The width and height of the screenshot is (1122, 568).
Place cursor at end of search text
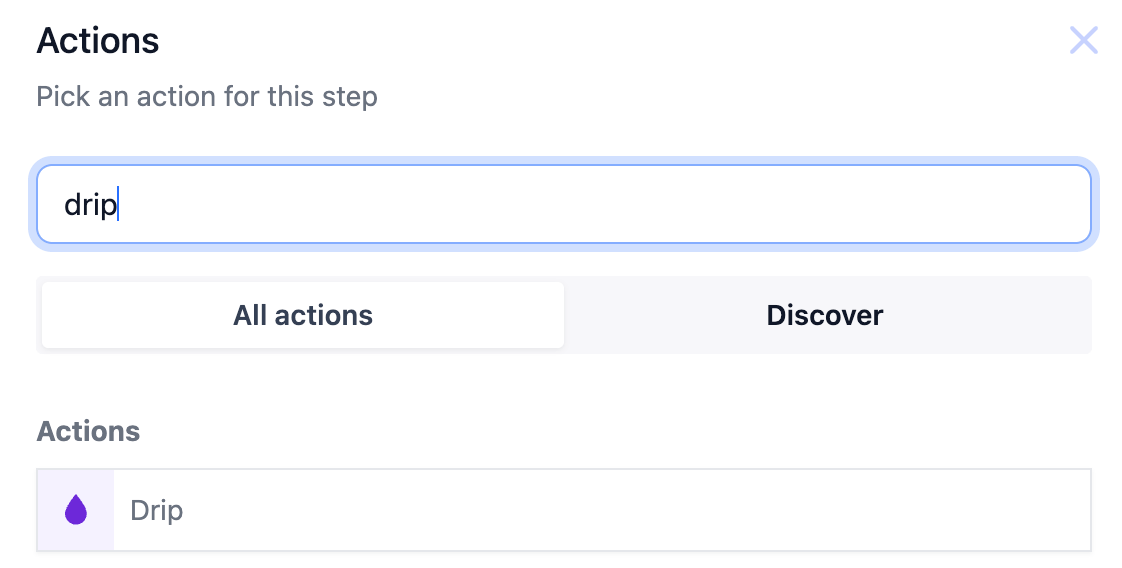pos(118,205)
